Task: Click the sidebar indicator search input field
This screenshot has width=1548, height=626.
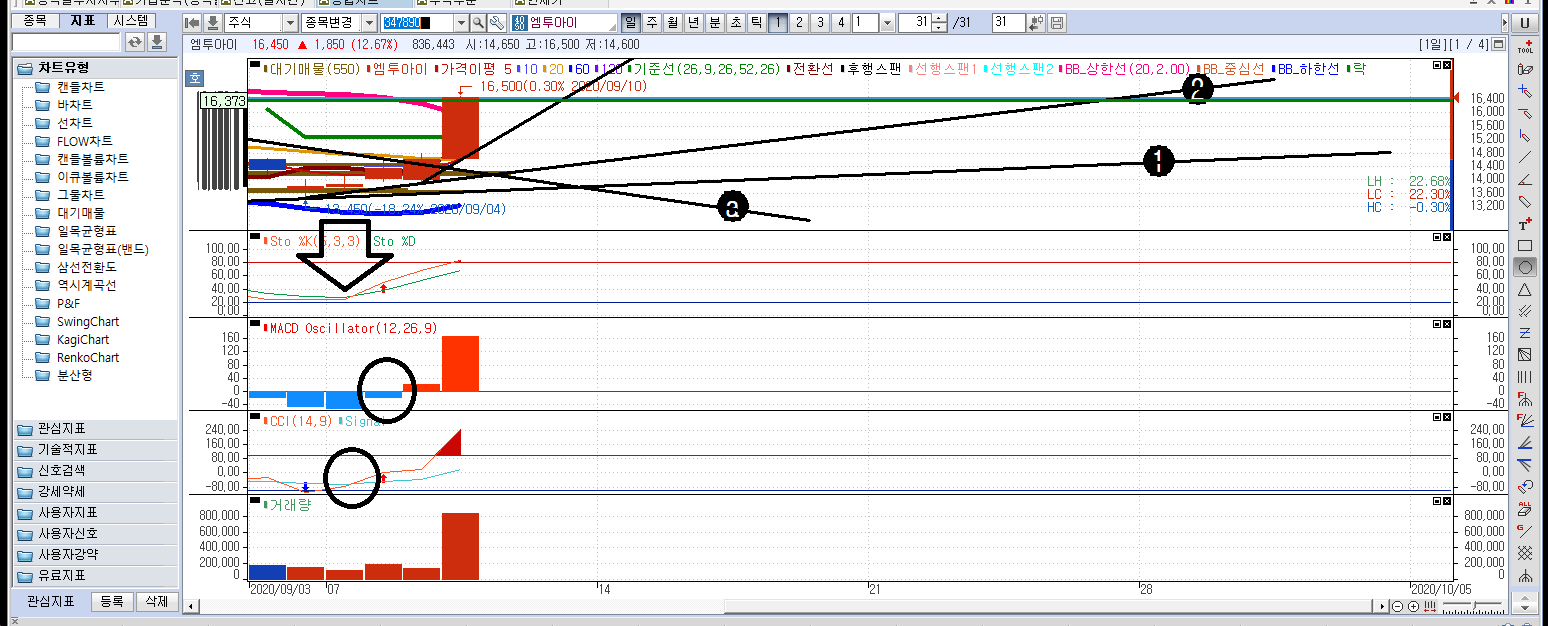Action: [x=66, y=42]
